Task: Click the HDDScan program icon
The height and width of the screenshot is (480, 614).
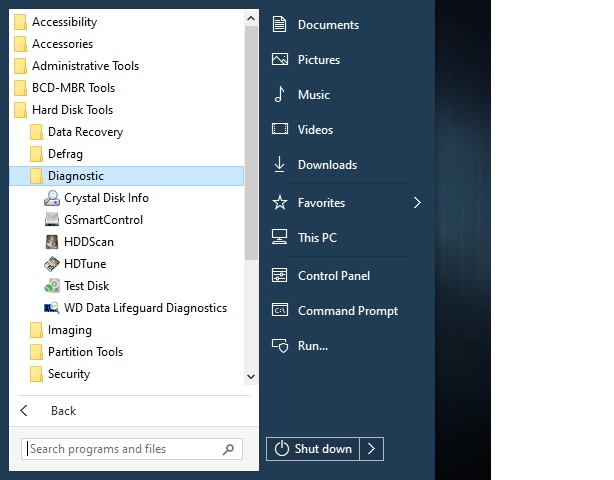Action: [52, 242]
